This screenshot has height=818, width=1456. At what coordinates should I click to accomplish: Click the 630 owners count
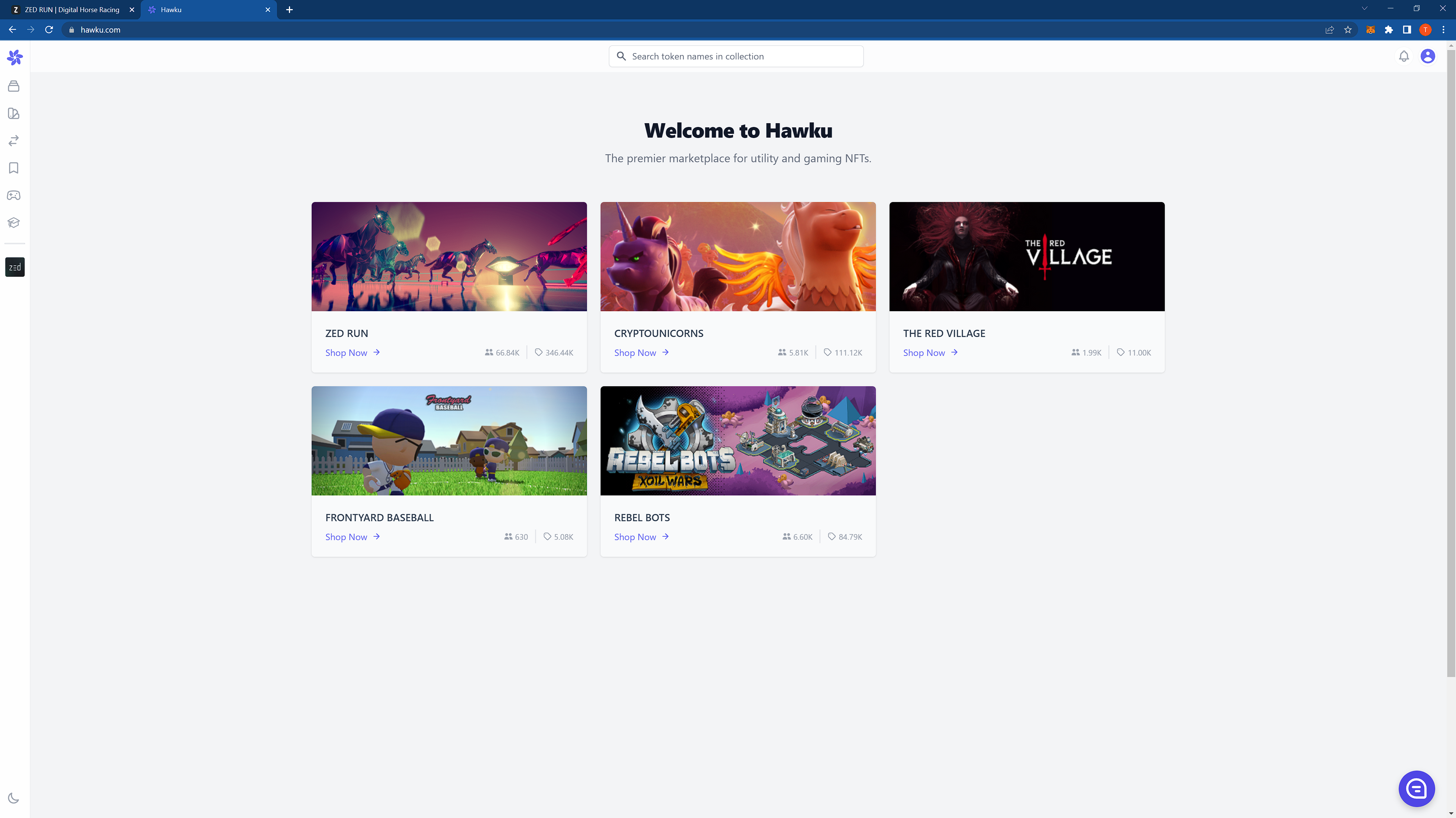tap(516, 537)
